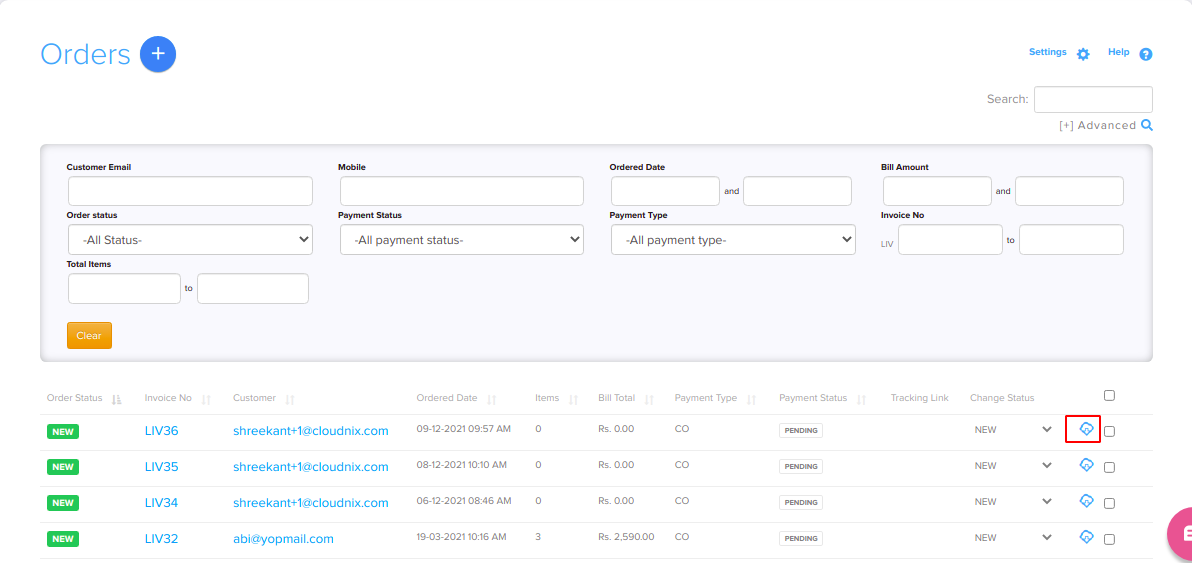Focus the Mobile filter field

click(x=461, y=191)
